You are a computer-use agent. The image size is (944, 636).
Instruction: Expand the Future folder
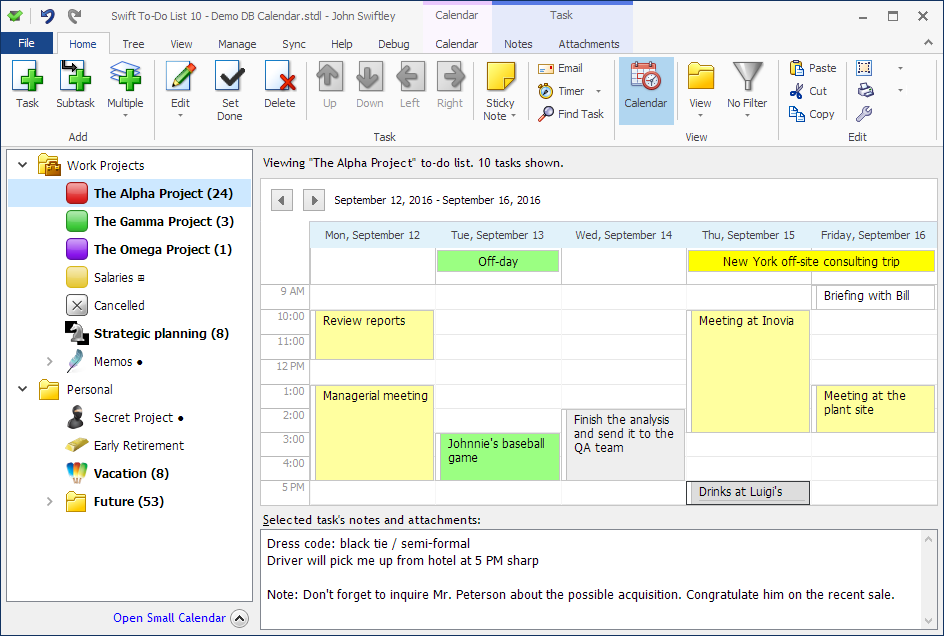pos(50,501)
